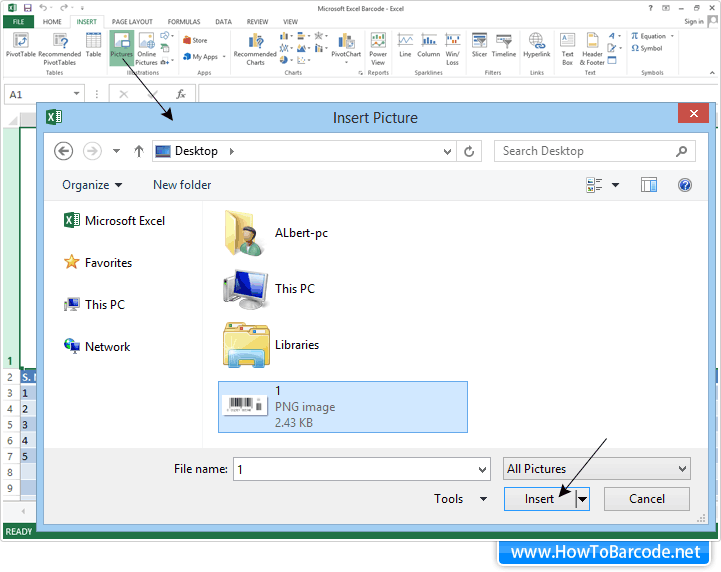Click the PivotTable icon in the ribbon
Viewport: 721px width, 572px height.
(x=21, y=45)
